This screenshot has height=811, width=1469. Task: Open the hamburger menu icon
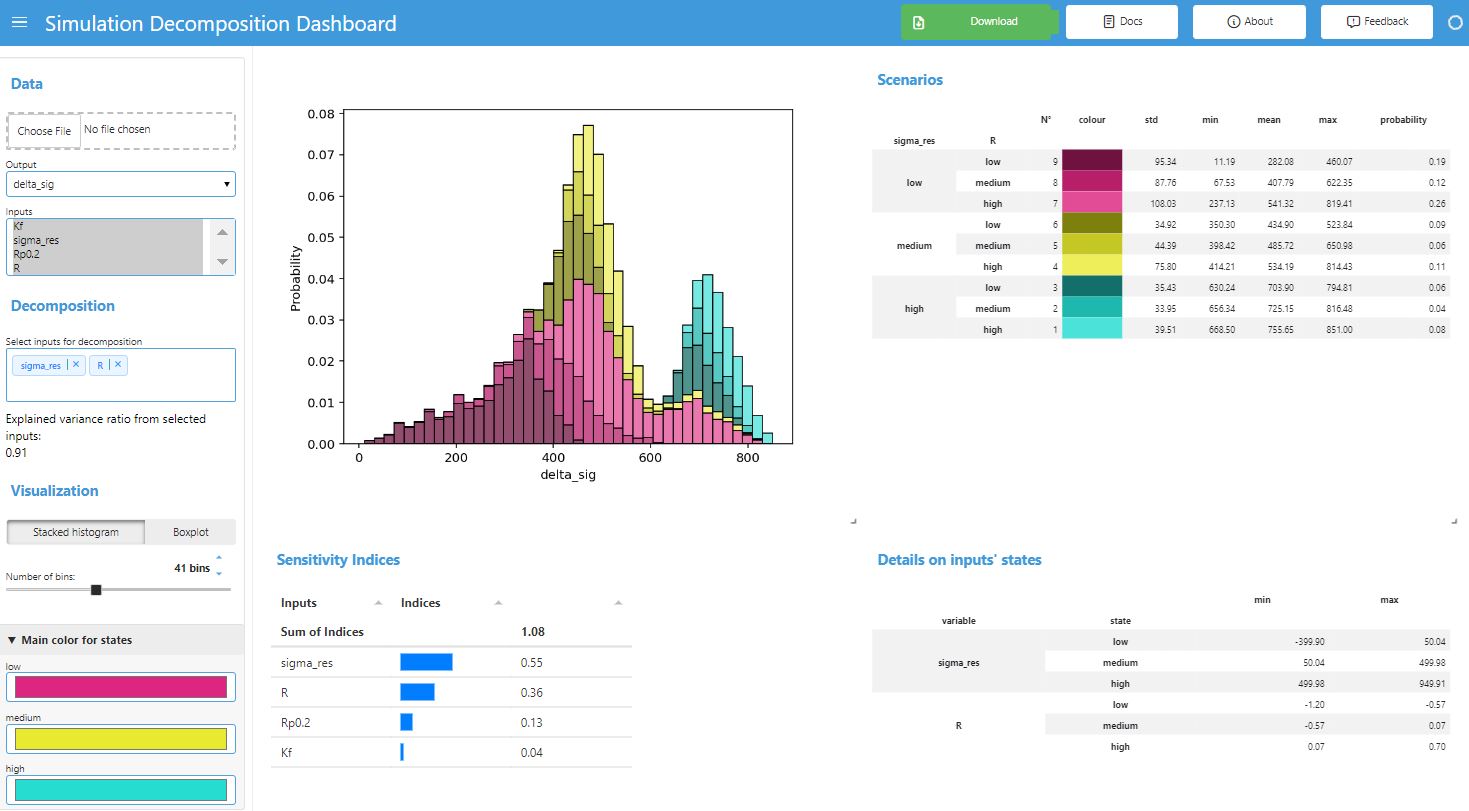pyautogui.click(x=19, y=23)
